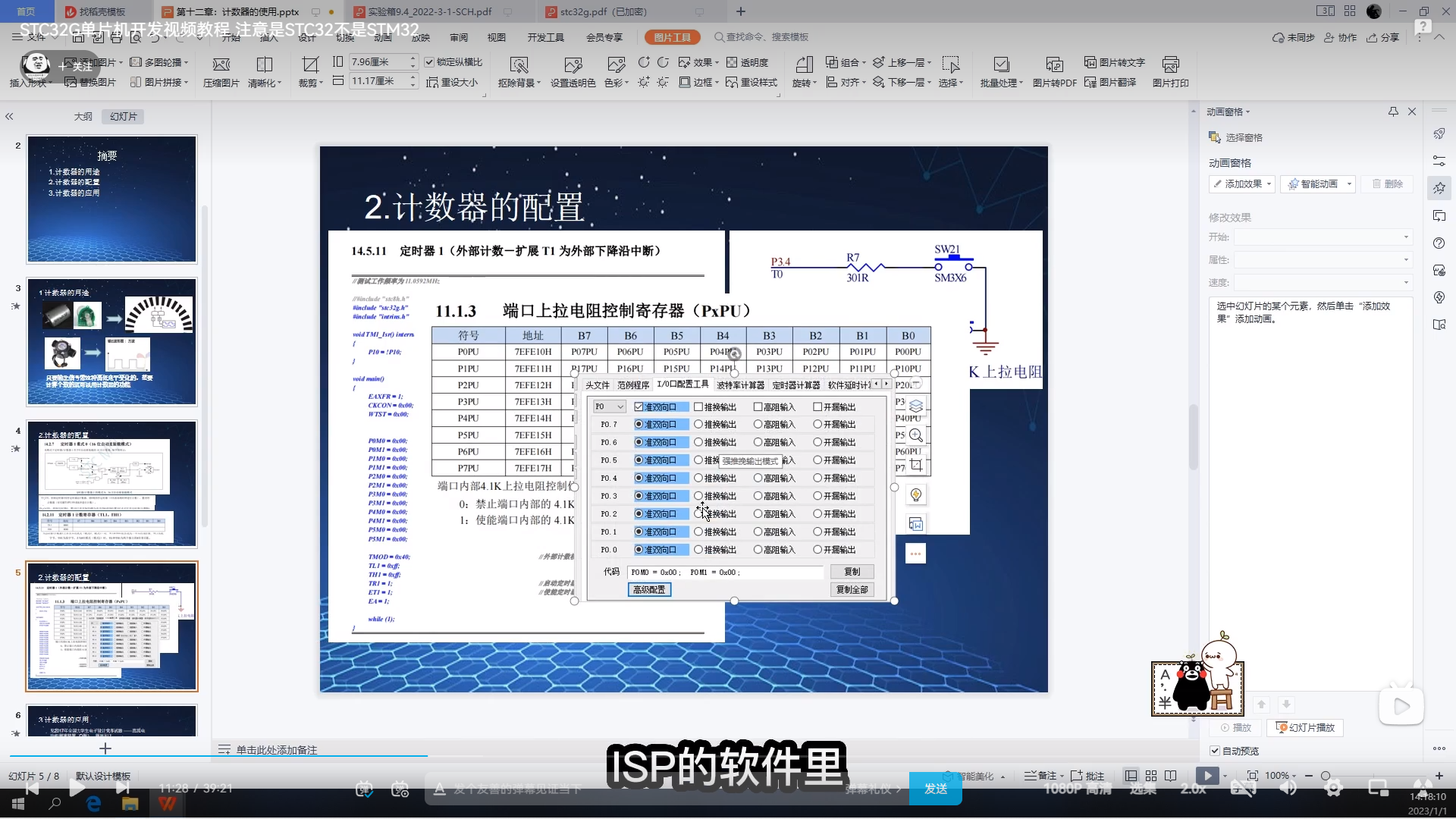Click the Compress Picture (压缩图片) icon

click(x=221, y=64)
